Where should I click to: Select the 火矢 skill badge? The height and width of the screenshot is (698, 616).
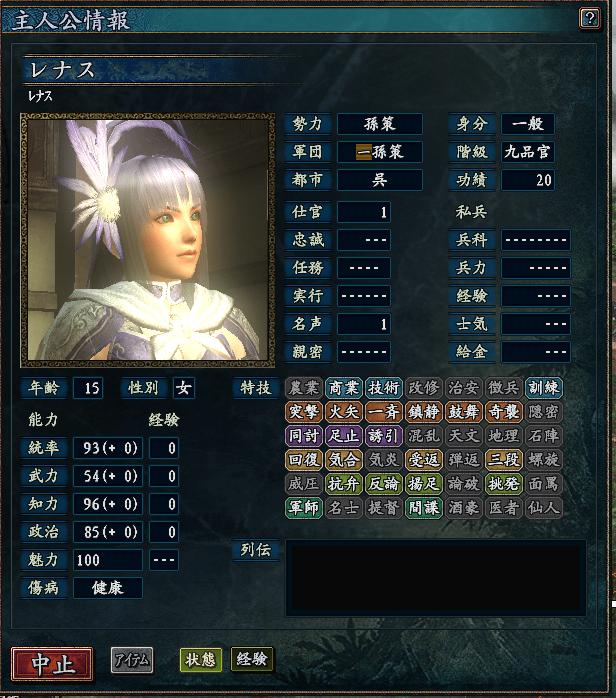click(344, 412)
